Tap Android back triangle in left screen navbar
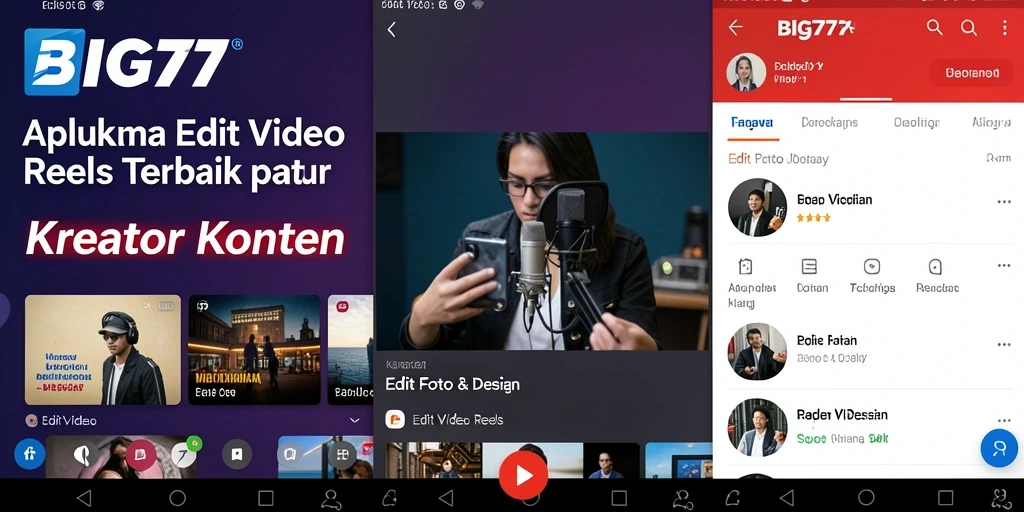The width and height of the screenshot is (1024, 512). point(84,498)
